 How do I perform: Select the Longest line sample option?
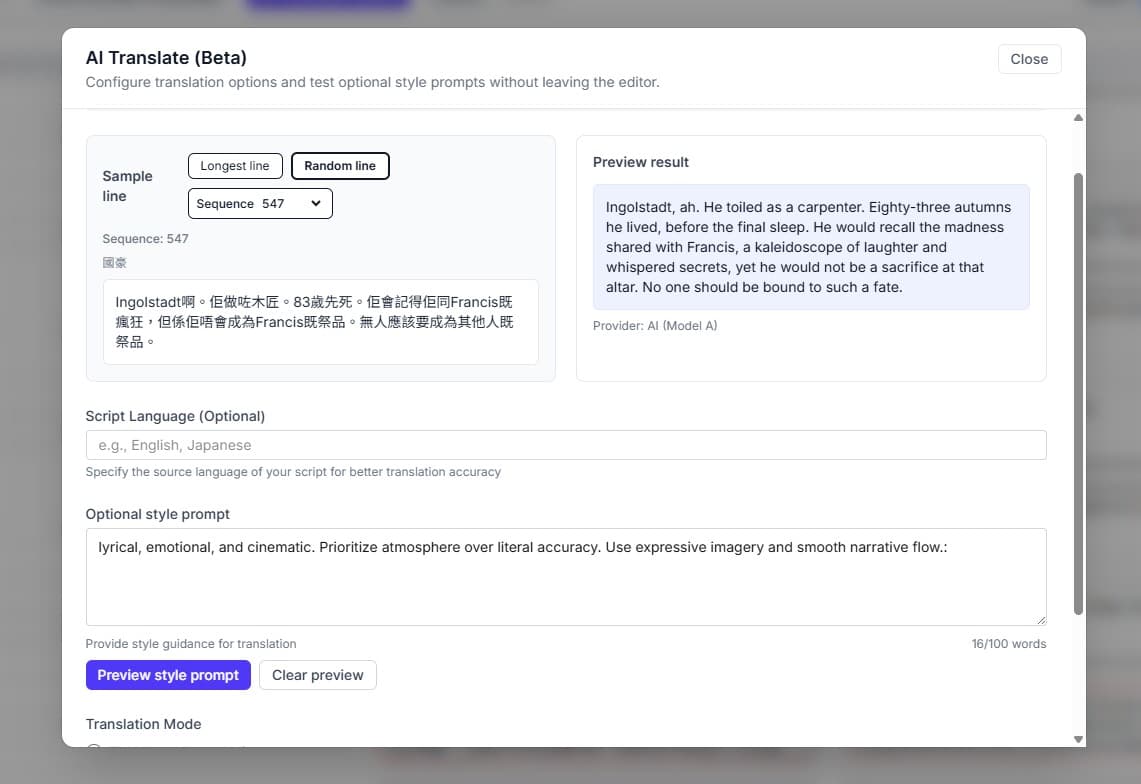[x=235, y=166]
